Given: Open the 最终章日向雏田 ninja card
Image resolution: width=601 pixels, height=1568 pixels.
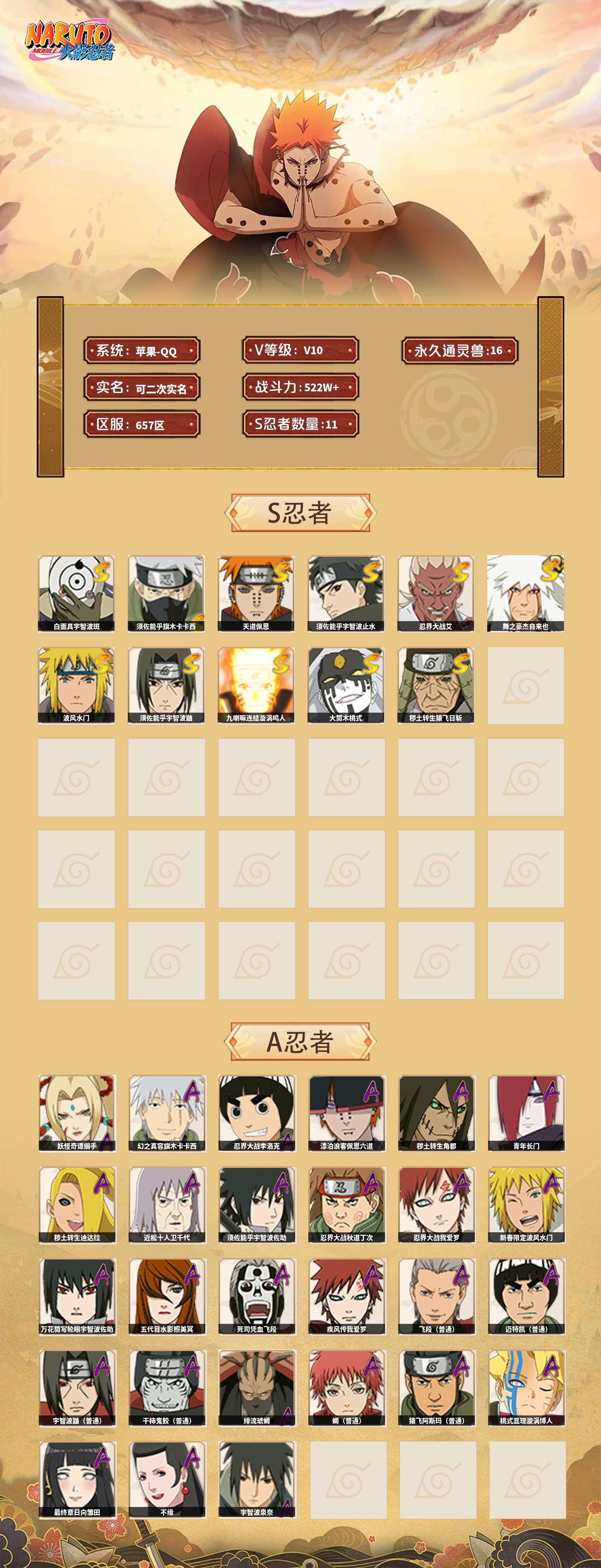Looking at the screenshot, I should [x=77, y=1480].
